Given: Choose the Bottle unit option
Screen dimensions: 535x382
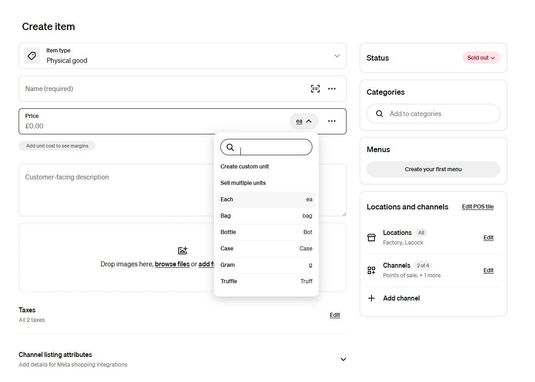Looking at the screenshot, I should click(266, 232).
